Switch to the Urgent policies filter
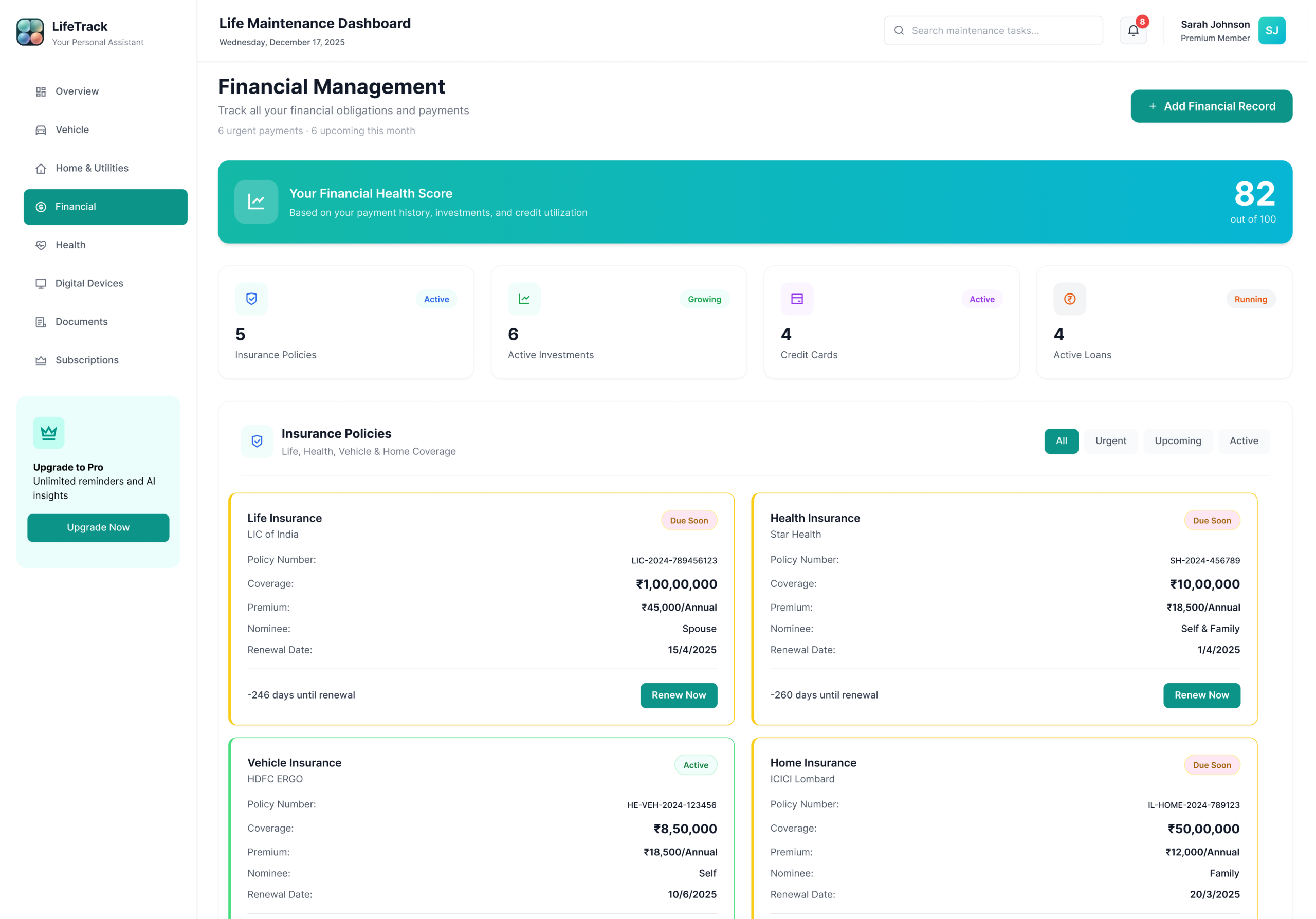The height and width of the screenshot is (919, 1316). pos(1111,441)
